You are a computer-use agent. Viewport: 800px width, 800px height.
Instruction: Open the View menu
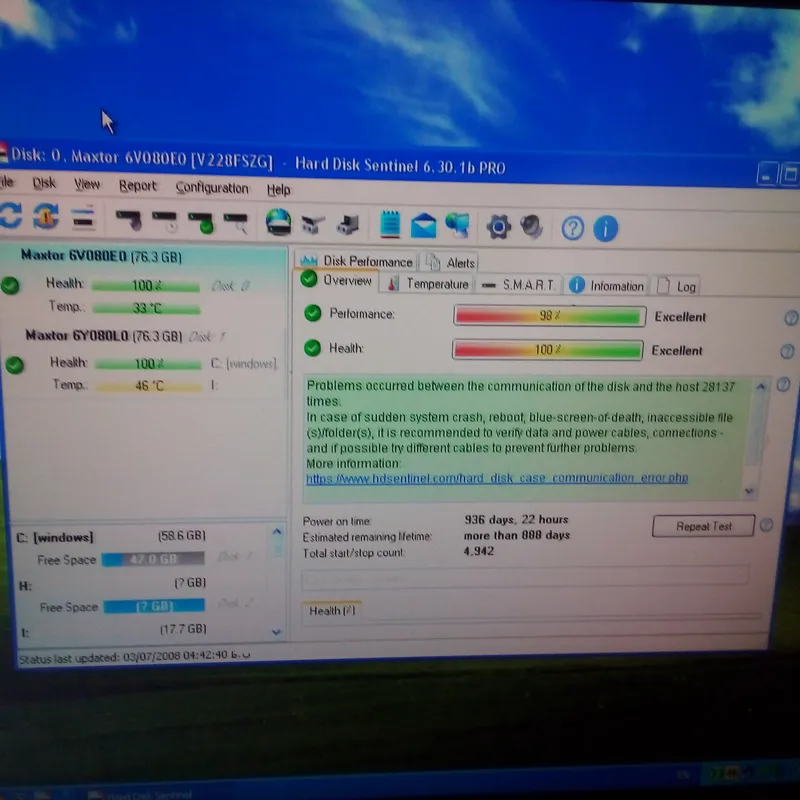click(x=87, y=184)
